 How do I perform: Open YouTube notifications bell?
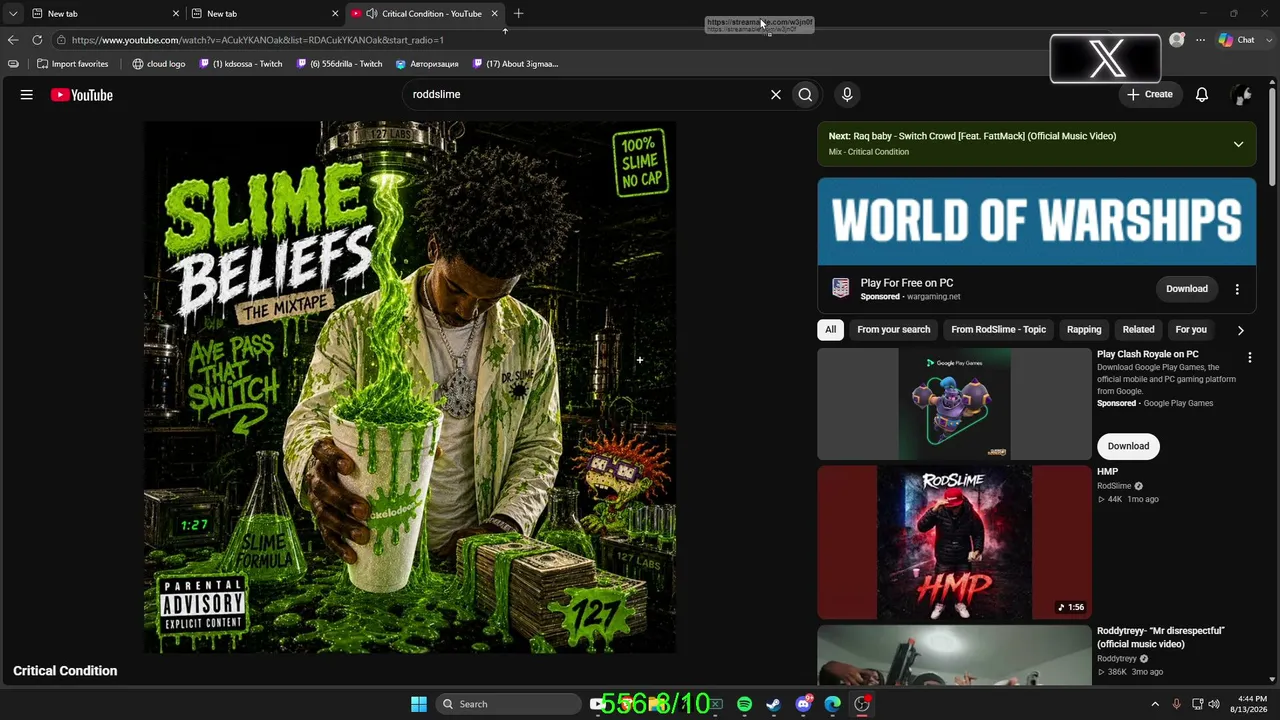pyautogui.click(x=1202, y=94)
